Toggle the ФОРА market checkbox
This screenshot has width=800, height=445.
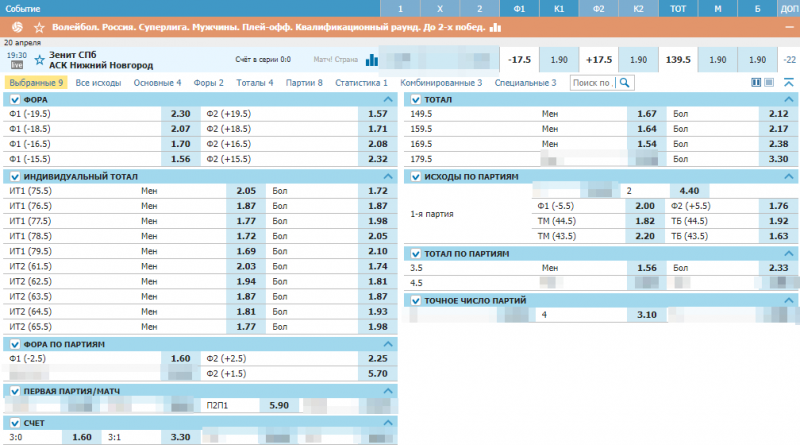[14, 100]
